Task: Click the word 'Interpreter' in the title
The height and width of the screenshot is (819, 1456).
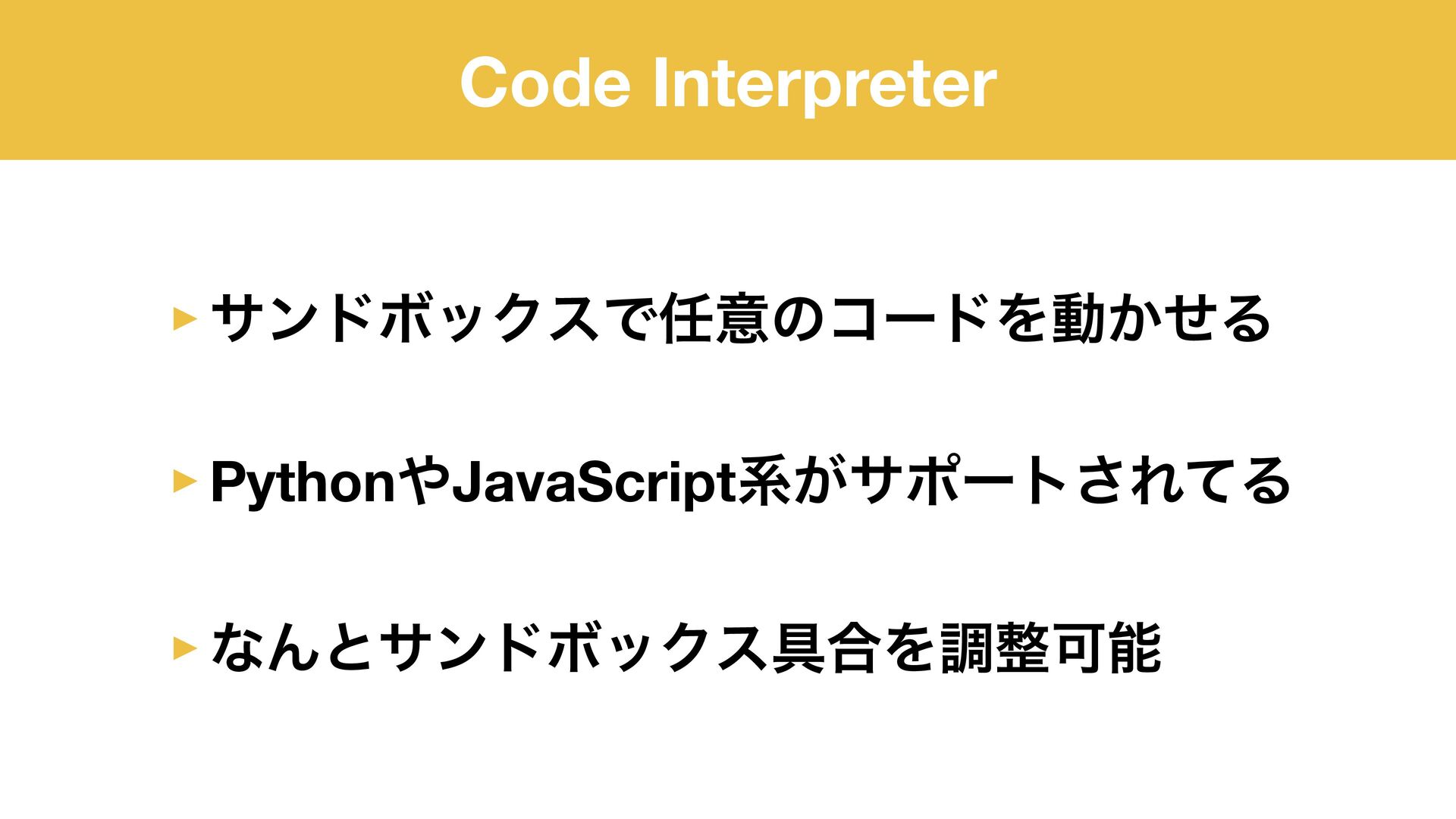Action: point(824,83)
